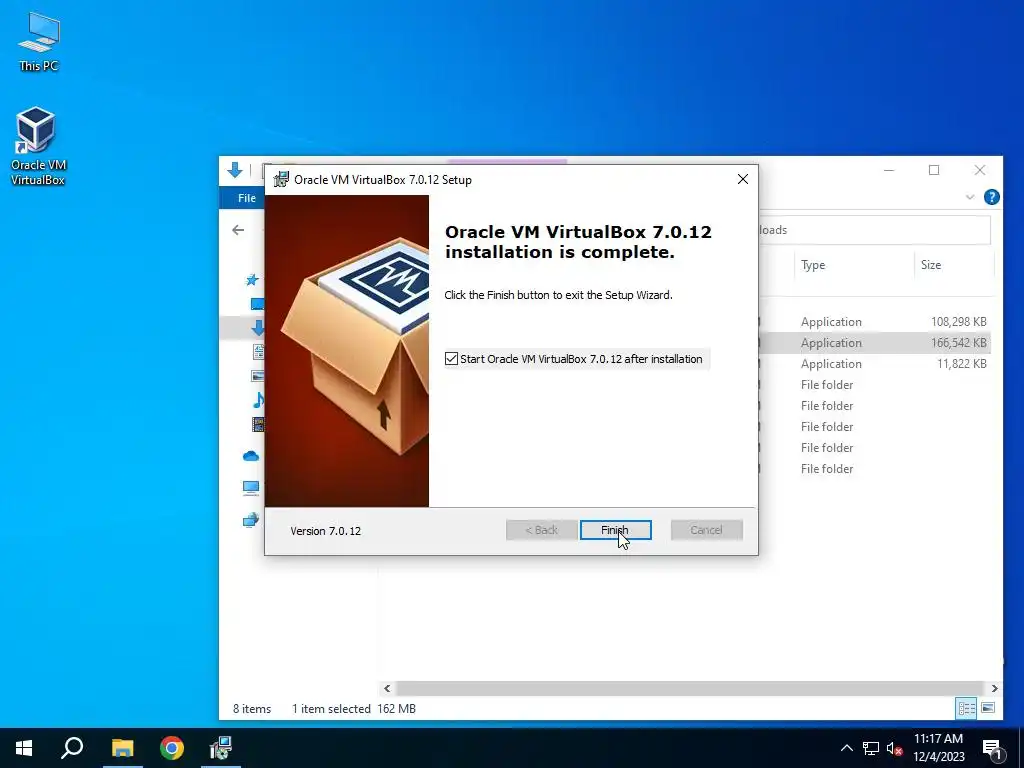This screenshot has height=768, width=1024.
Task: Open taskbar search magnifier
Action: pyautogui.click(x=72, y=748)
